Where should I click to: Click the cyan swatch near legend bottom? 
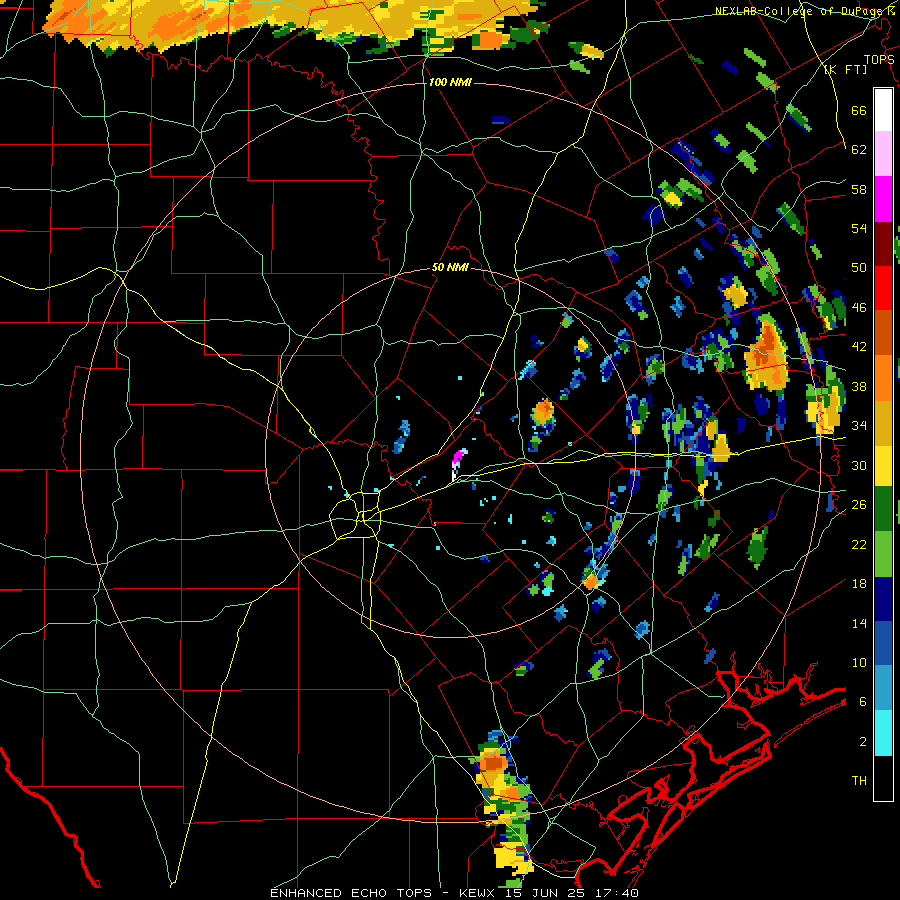pos(883,733)
